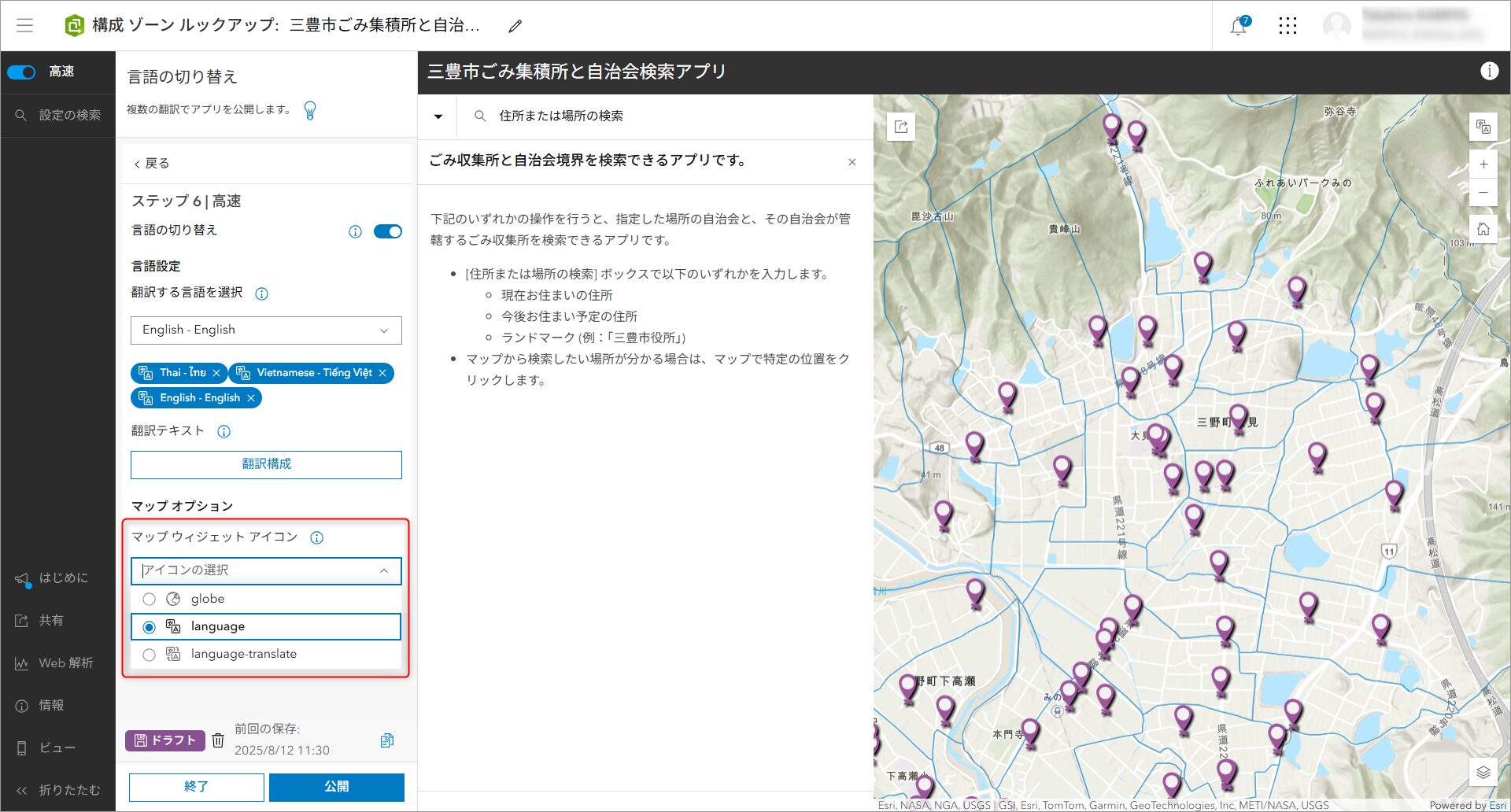Click the search magnifier in app

[480, 116]
